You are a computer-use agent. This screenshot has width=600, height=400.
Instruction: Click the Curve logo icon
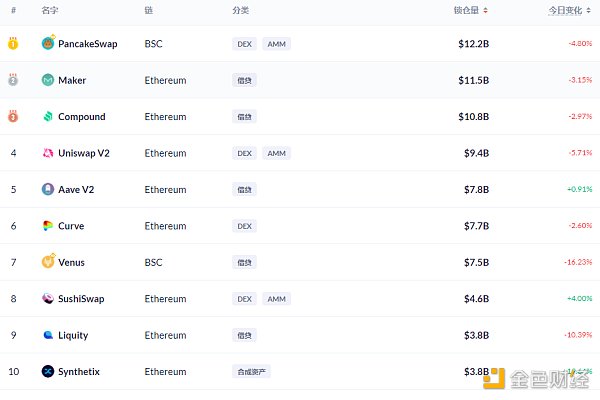[48, 226]
